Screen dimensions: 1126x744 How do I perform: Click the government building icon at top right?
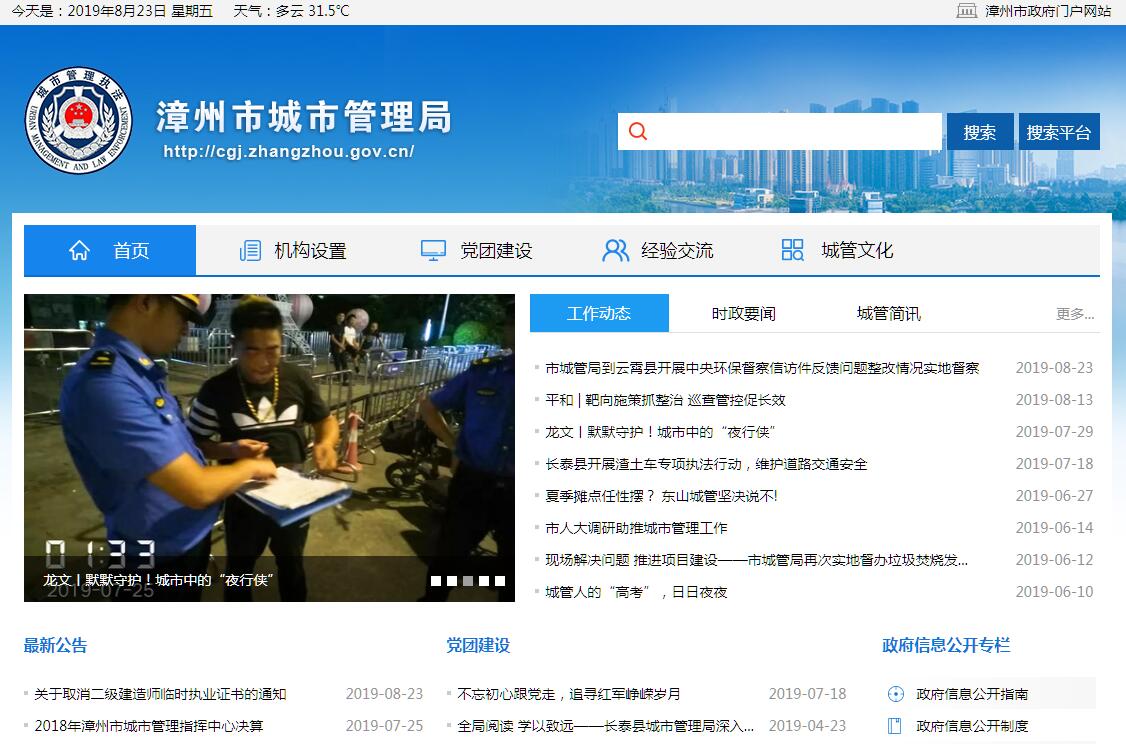click(966, 11)
